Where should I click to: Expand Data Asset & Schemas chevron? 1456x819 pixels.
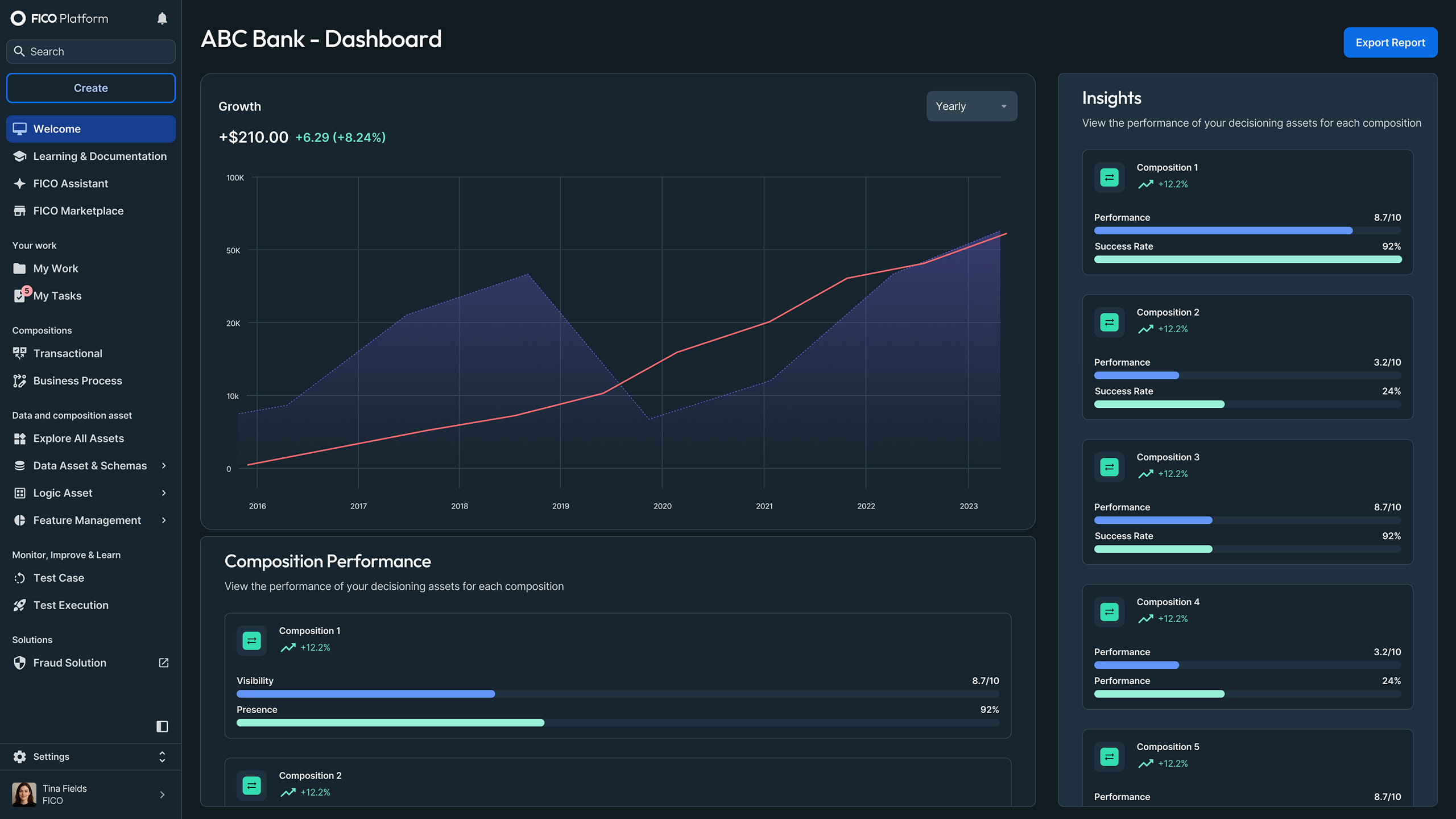point(164,466)
